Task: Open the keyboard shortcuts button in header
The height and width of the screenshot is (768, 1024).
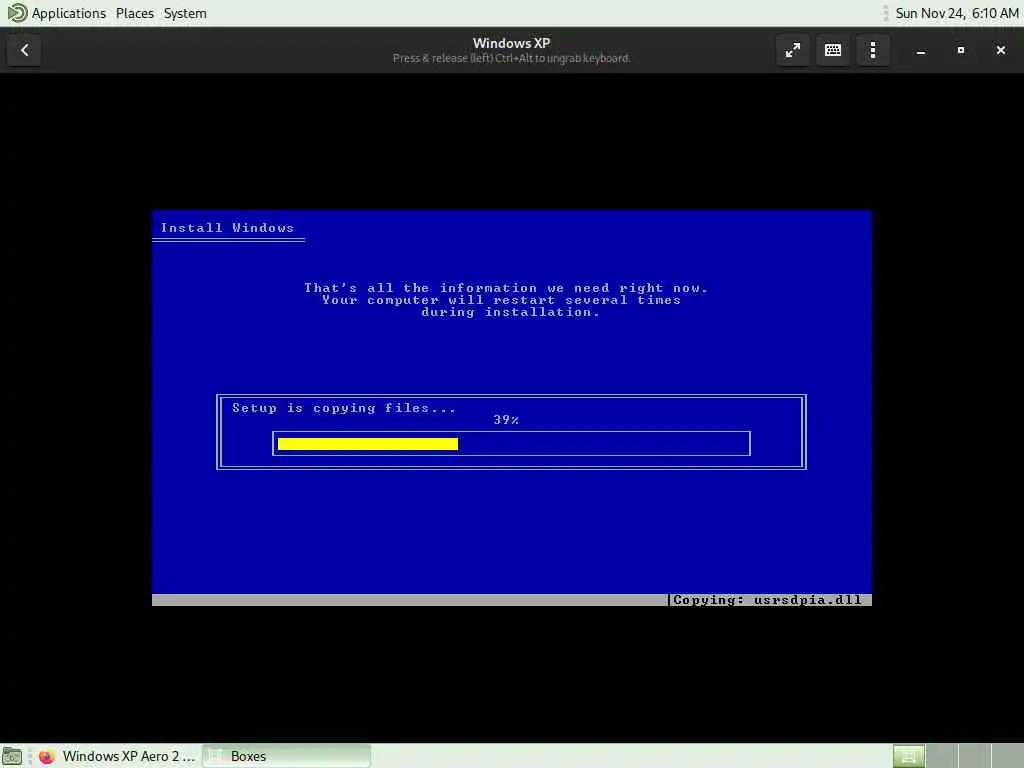Action: click(x=833, y=50)
